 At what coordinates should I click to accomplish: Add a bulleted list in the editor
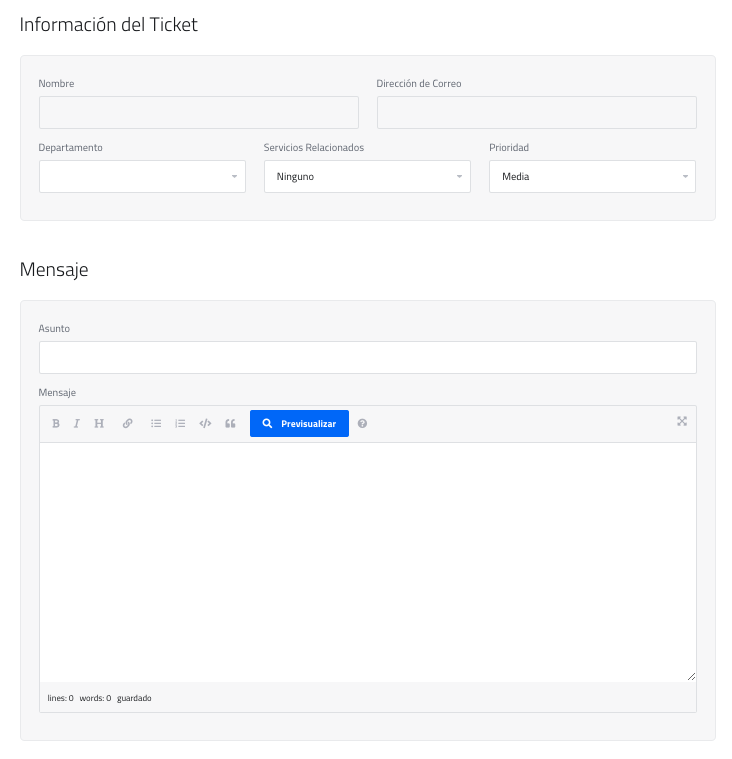point(156,424)
